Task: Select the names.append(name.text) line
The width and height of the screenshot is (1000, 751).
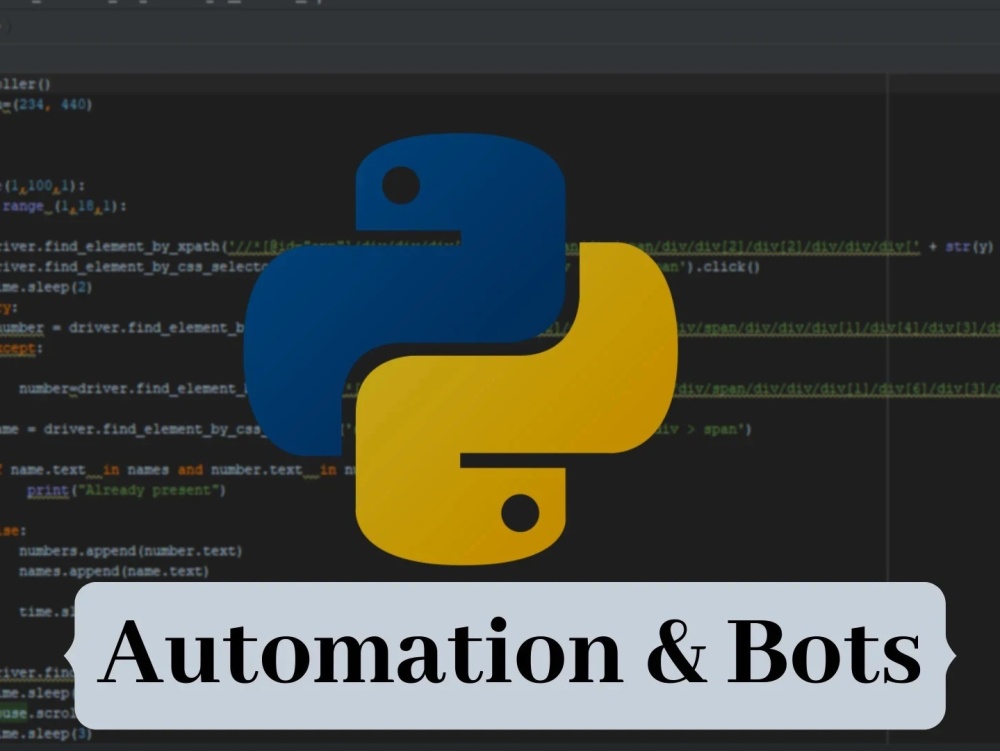Action: tap(114, 571)
